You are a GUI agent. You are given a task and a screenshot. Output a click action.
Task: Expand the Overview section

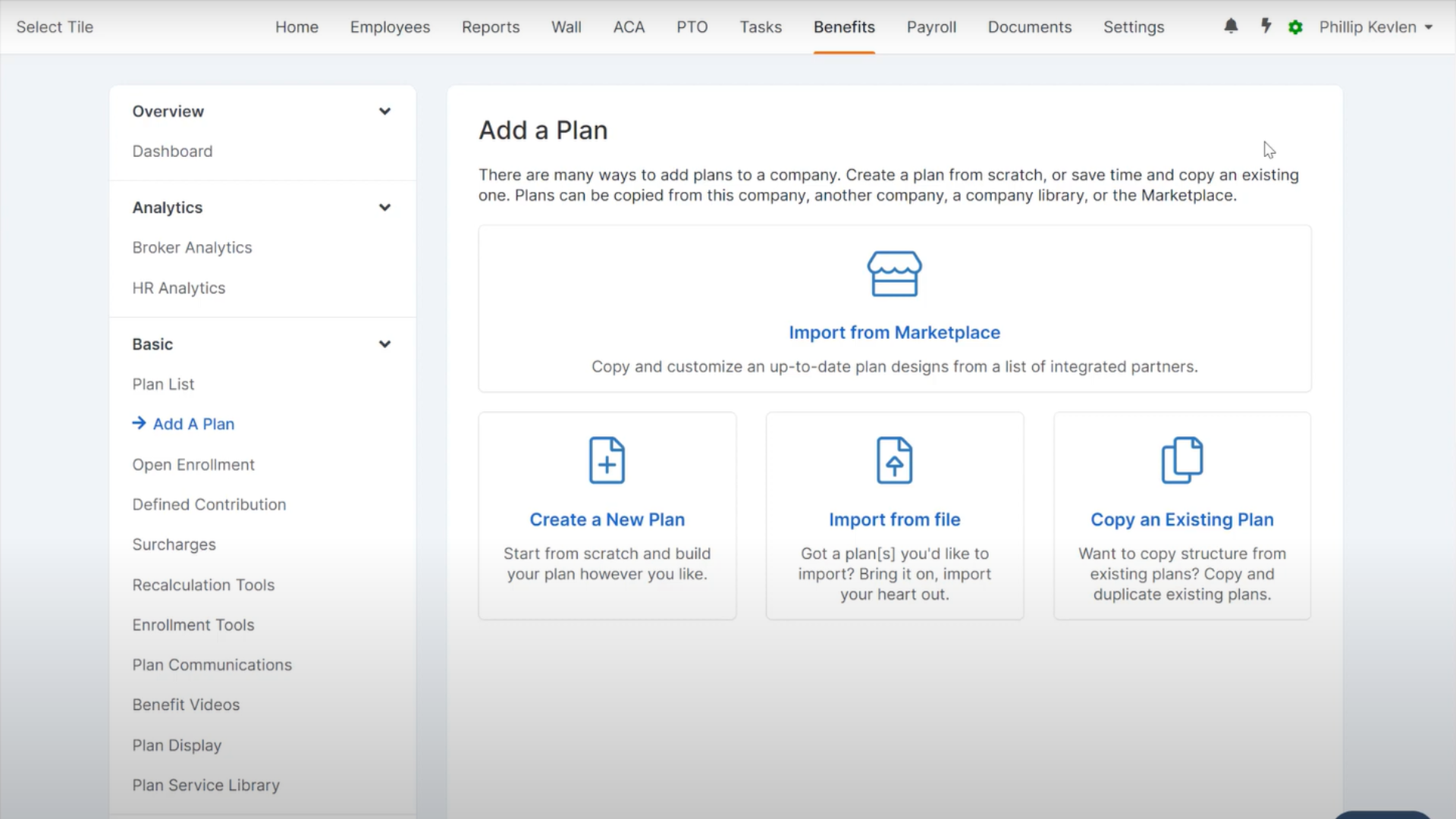[x=384, y=111]
